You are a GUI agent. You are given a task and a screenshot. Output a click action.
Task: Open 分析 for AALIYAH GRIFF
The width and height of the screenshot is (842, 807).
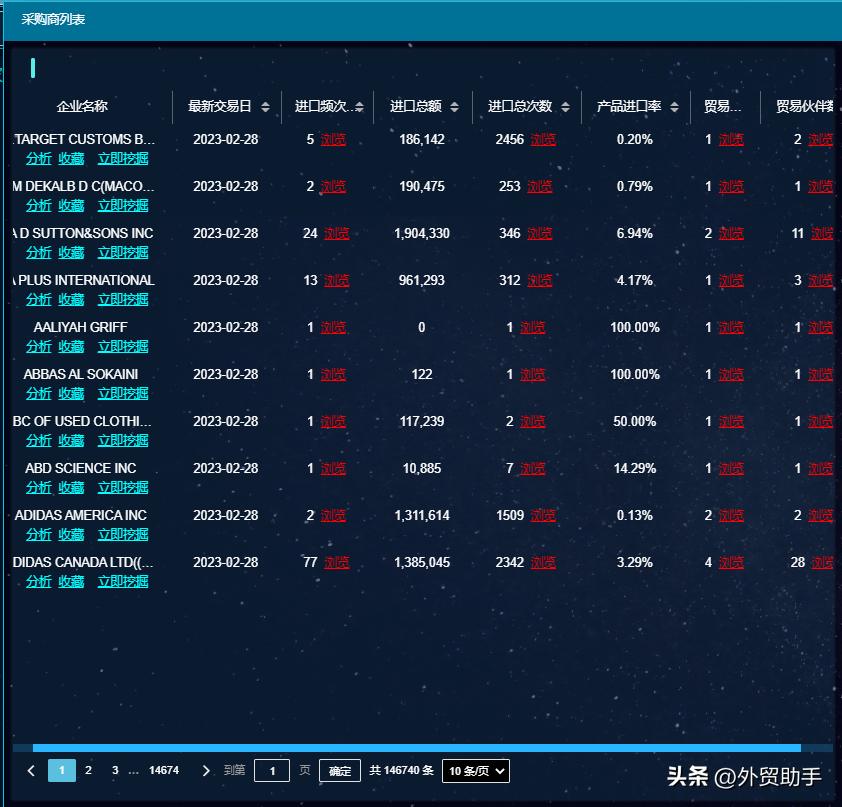coord(39,346)
